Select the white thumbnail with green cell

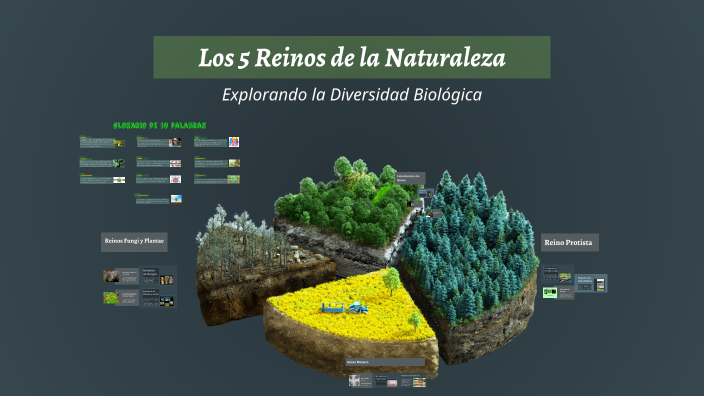119,180
